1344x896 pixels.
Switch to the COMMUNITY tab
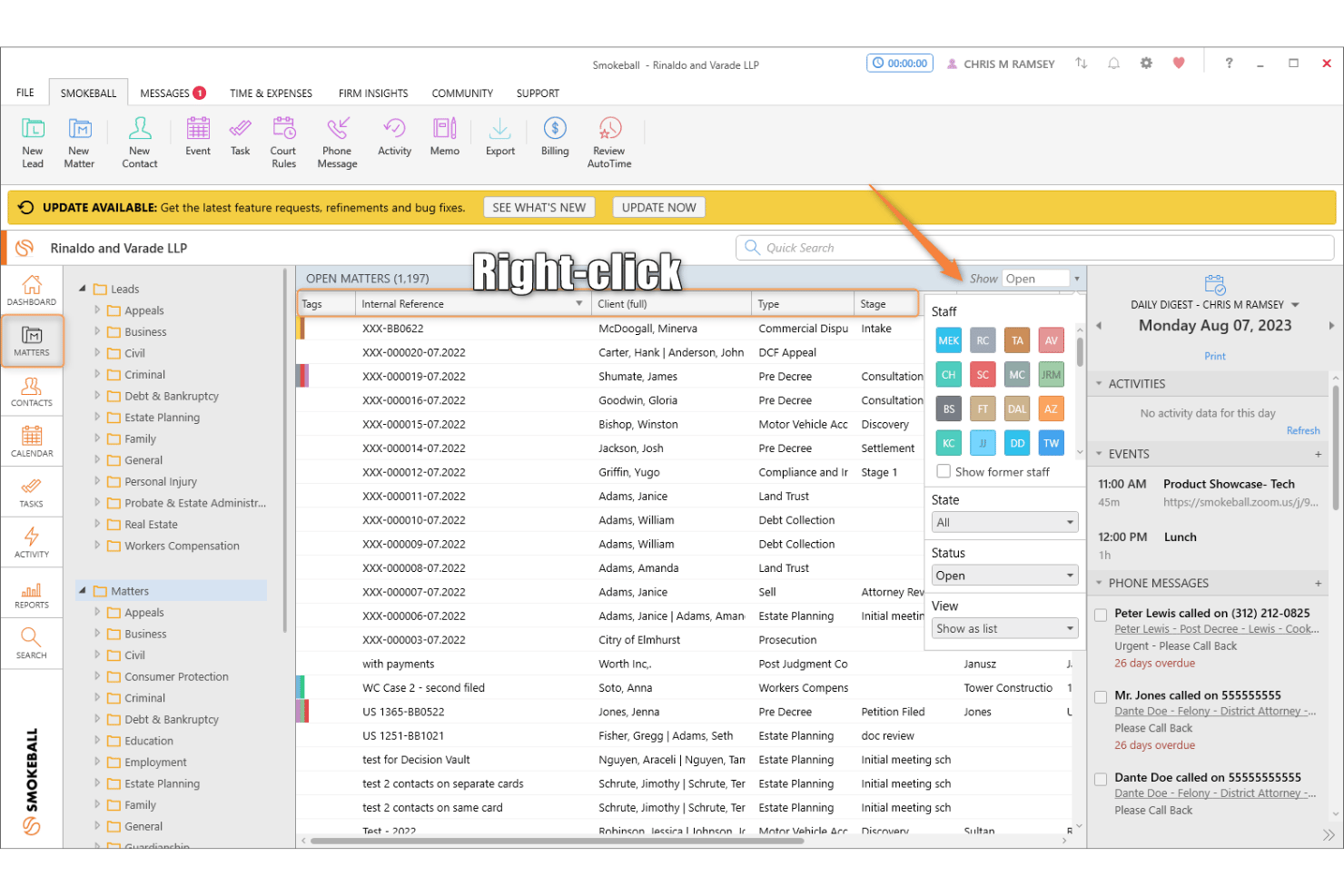pyautogui.click(x=462, y=93)
